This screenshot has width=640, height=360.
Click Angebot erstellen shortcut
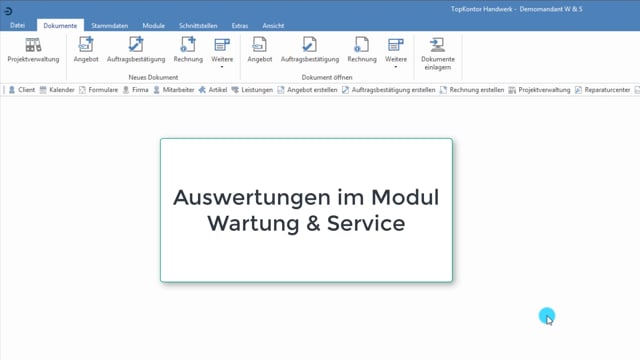click(x=307, y=90)
